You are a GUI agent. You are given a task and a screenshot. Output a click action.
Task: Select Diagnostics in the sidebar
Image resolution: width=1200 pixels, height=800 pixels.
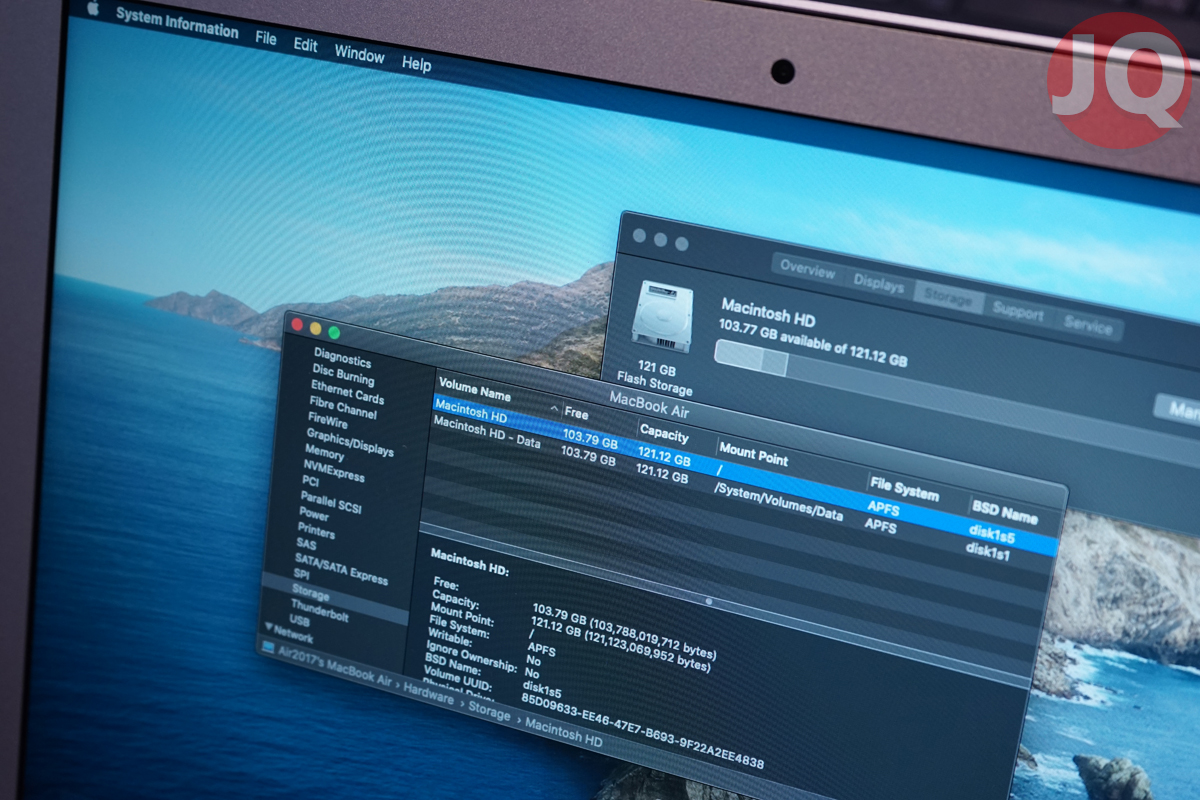342,360
